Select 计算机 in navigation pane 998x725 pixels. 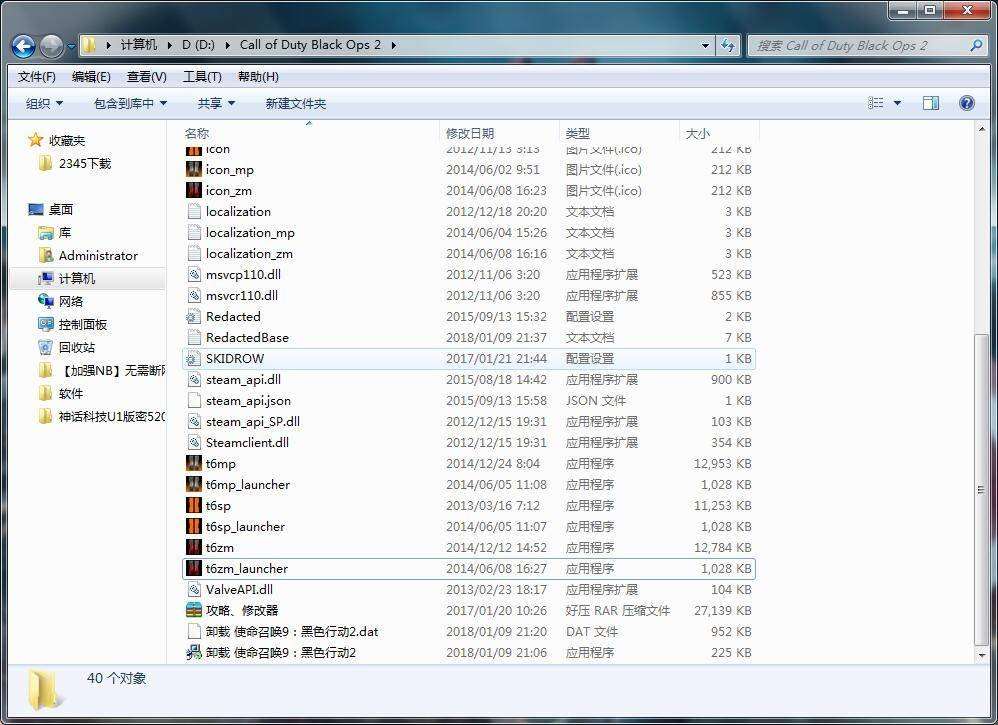coord(77,279)
